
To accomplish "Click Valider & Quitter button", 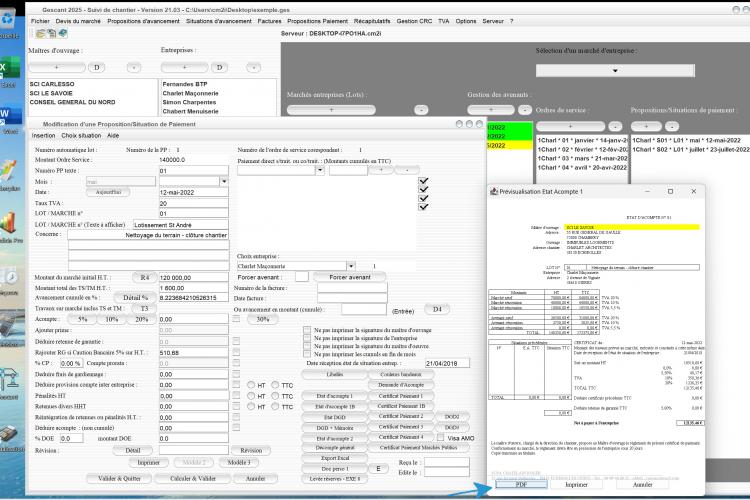I will tap(119, 478).
